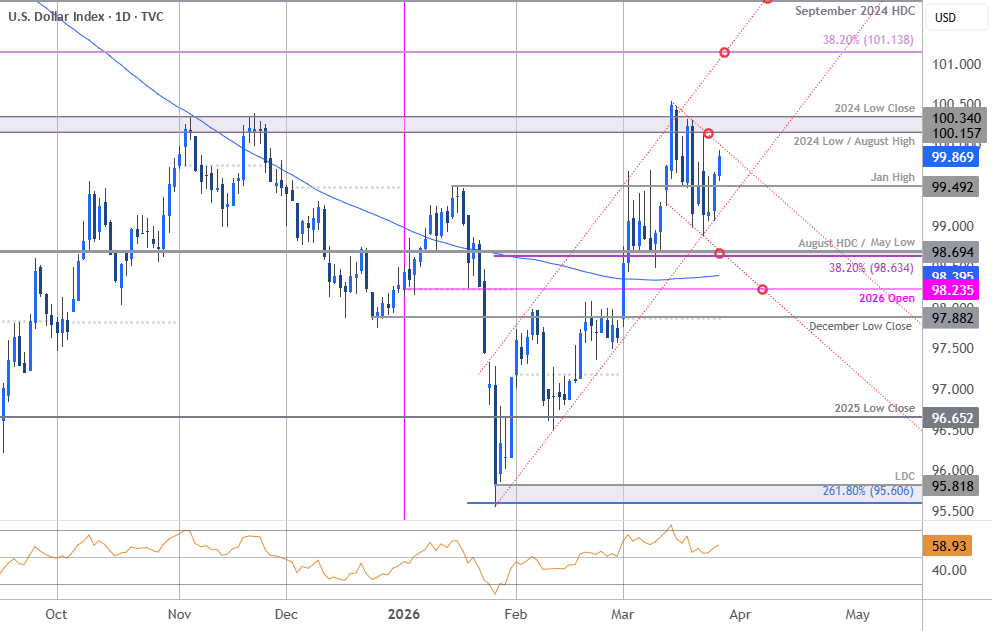Select the U.S. Dollar Index chart title
This screenshot has height=631, width=992.
86,16
